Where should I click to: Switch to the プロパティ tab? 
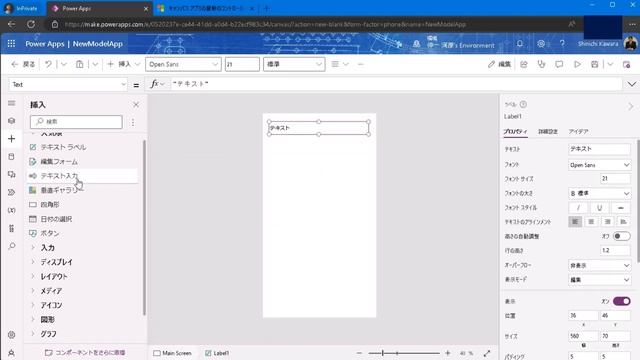coord(515,131)
